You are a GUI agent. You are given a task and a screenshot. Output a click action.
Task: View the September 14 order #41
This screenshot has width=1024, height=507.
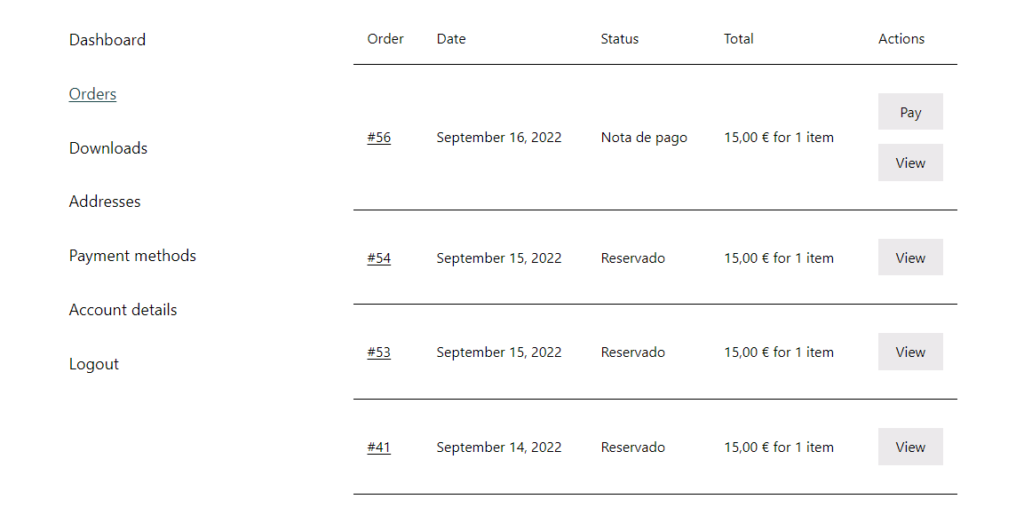coord(910,447)
